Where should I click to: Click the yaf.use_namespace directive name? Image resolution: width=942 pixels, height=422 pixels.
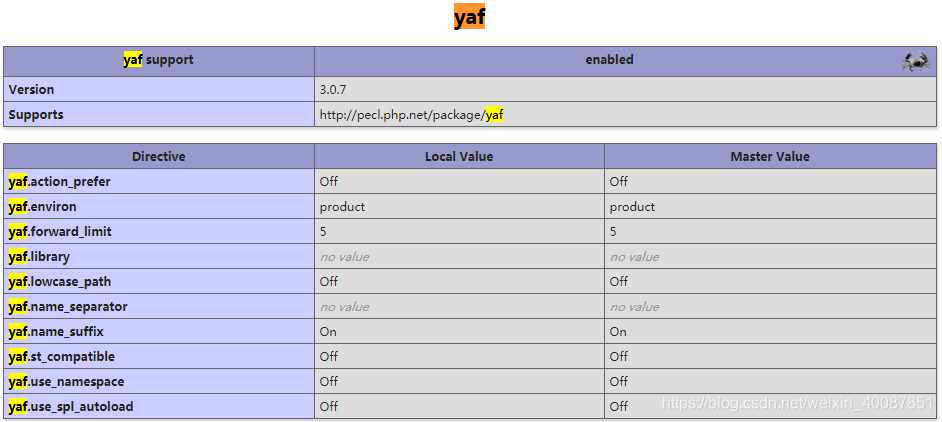(66, 382)
